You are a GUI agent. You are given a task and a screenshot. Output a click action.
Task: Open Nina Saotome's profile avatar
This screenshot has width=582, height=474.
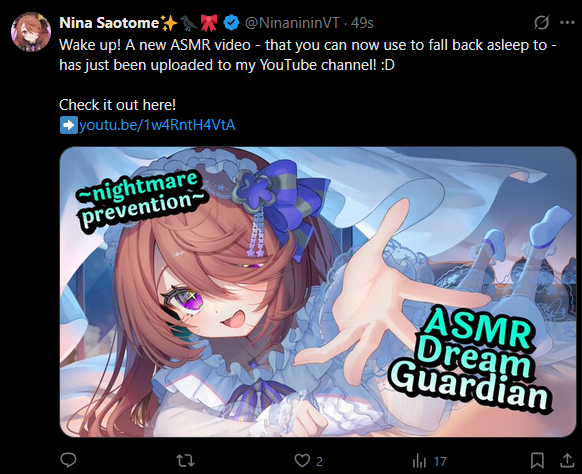pos(31,32)
